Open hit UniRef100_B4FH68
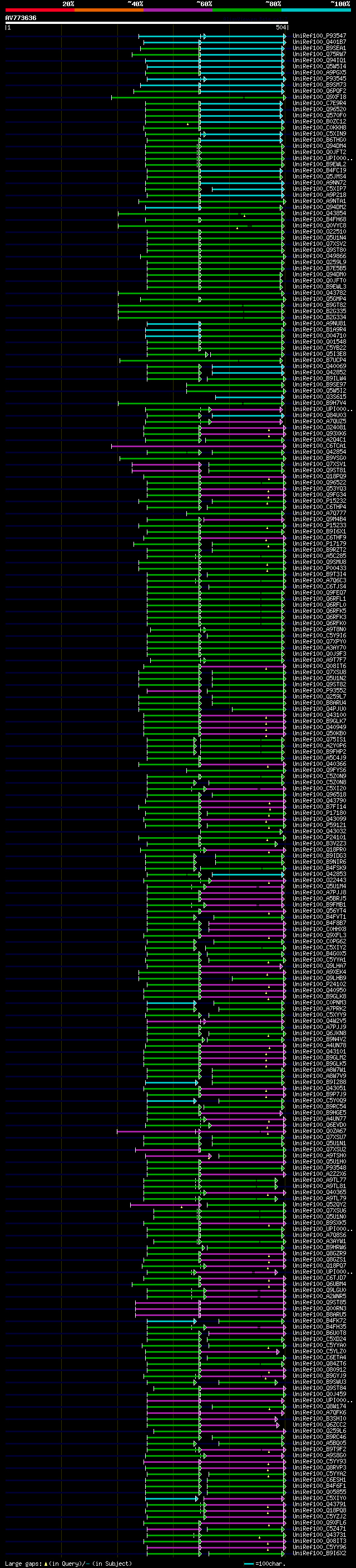This screenshot has width=356, height=1568. [x=319, y=220]
